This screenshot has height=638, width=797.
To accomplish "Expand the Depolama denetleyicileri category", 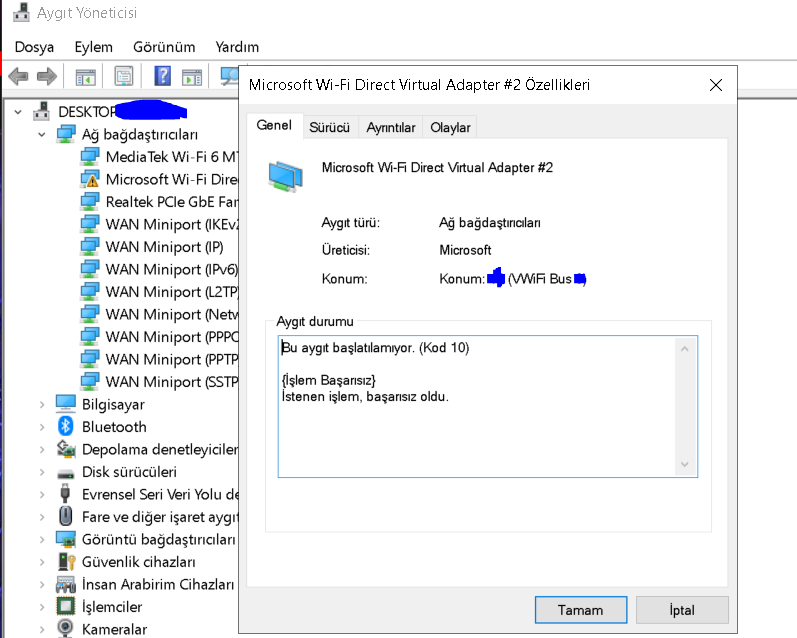I will [42, 449].
